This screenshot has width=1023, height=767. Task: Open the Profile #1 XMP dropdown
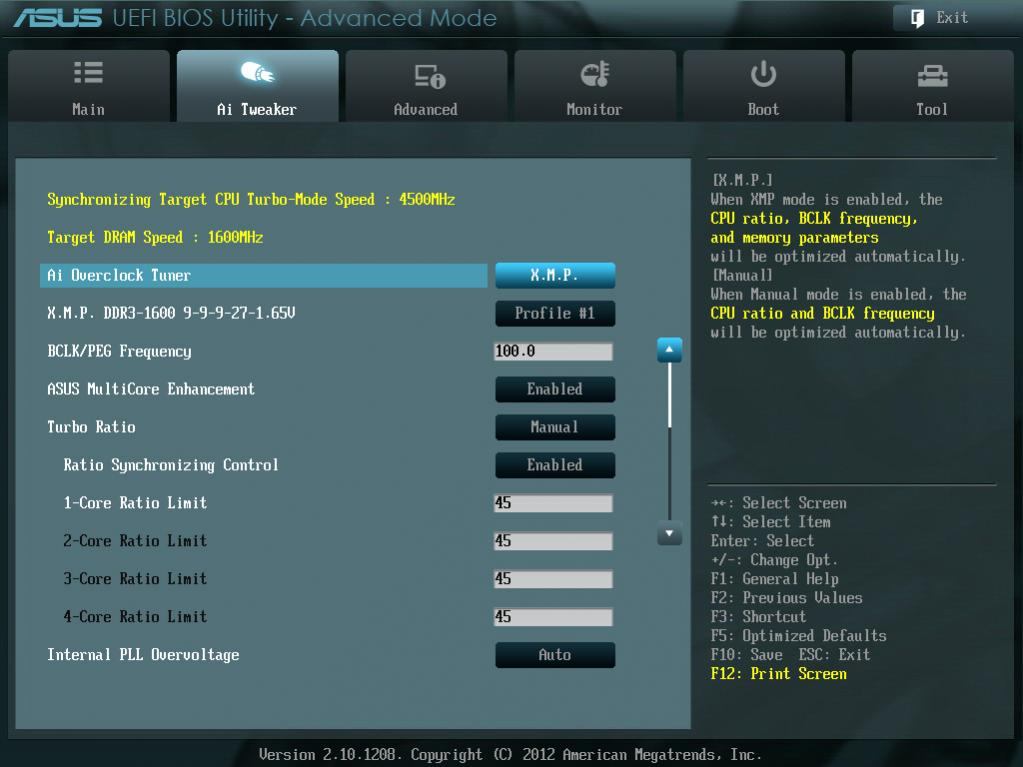click(x=555, y=313)
